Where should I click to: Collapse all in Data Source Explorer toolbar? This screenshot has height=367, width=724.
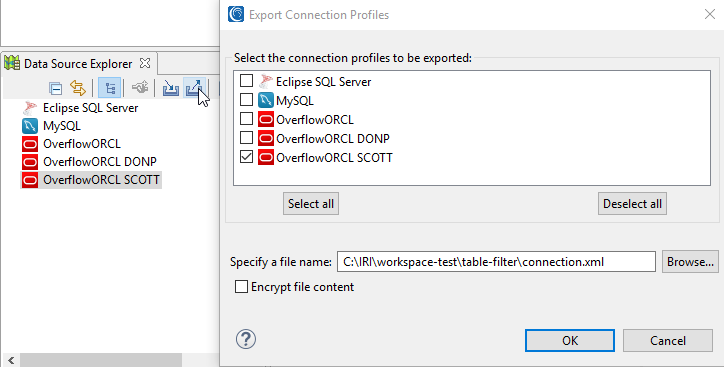click(55, 88)
